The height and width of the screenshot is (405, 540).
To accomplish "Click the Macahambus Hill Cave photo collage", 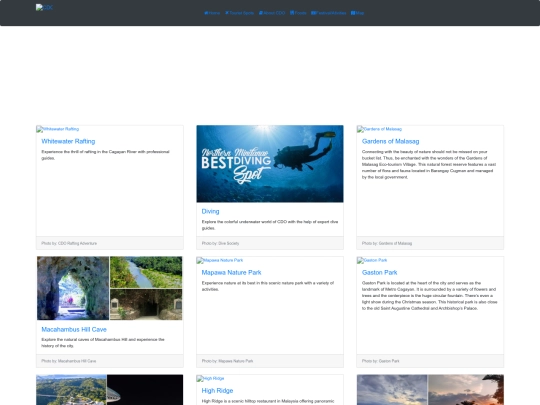I will click(110, 288).
